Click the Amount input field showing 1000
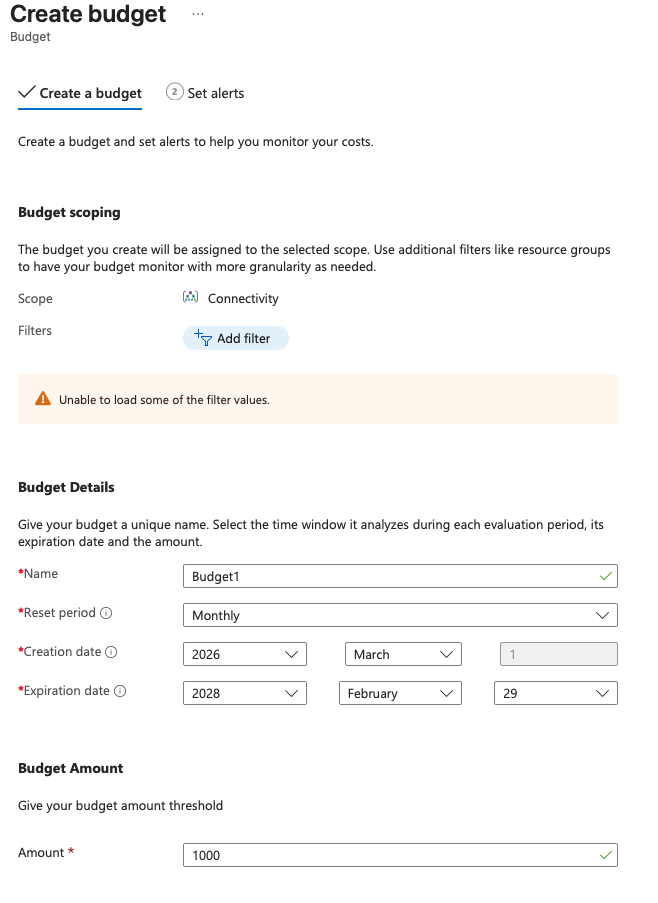This screenshot has height=903, width=658. pos(390,855)
